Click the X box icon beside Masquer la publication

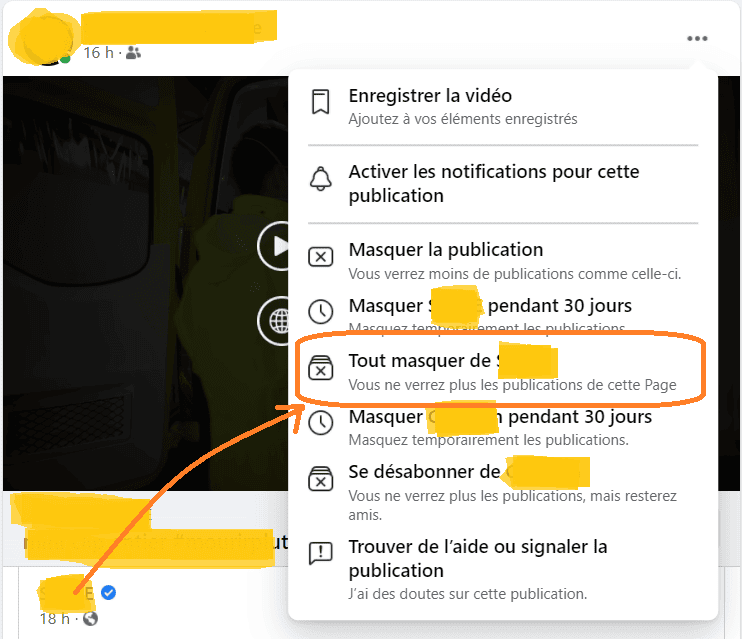(x=320, y=258)
